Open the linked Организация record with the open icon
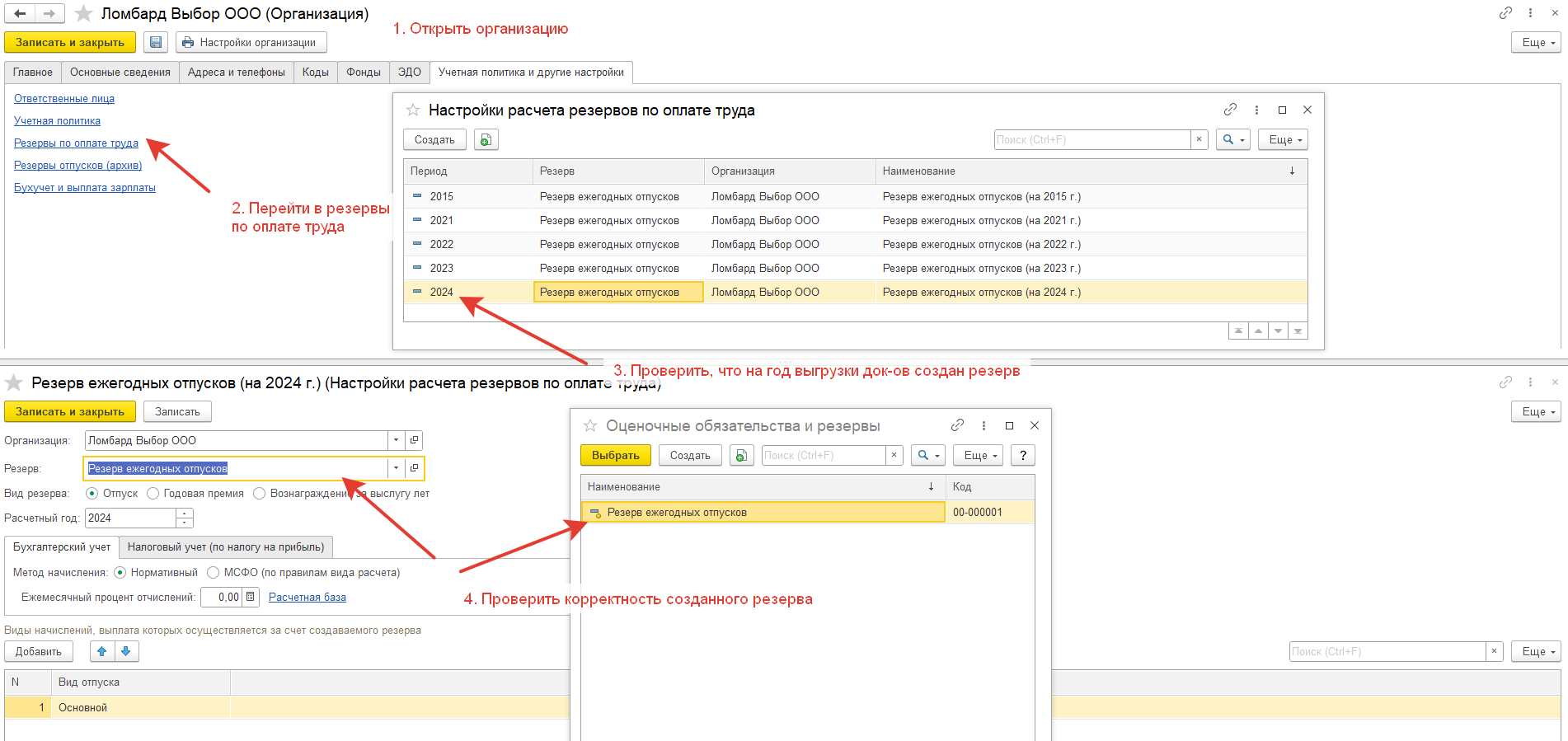This screenshot has width=1568, height=741. click(415, 440)
